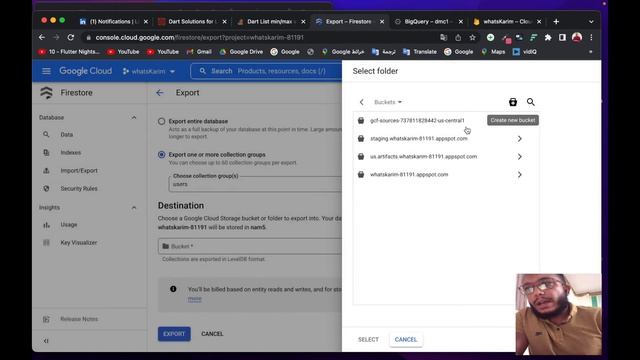The image size is (640, 360).
Task: Open Import/Export in the sidebar
Action: point(79,171)
